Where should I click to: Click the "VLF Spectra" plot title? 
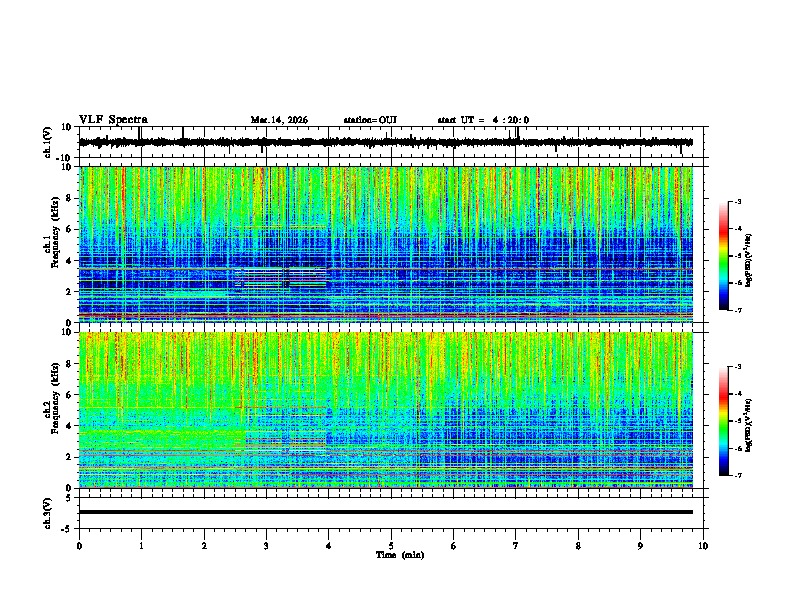click(x=113, y=120)
